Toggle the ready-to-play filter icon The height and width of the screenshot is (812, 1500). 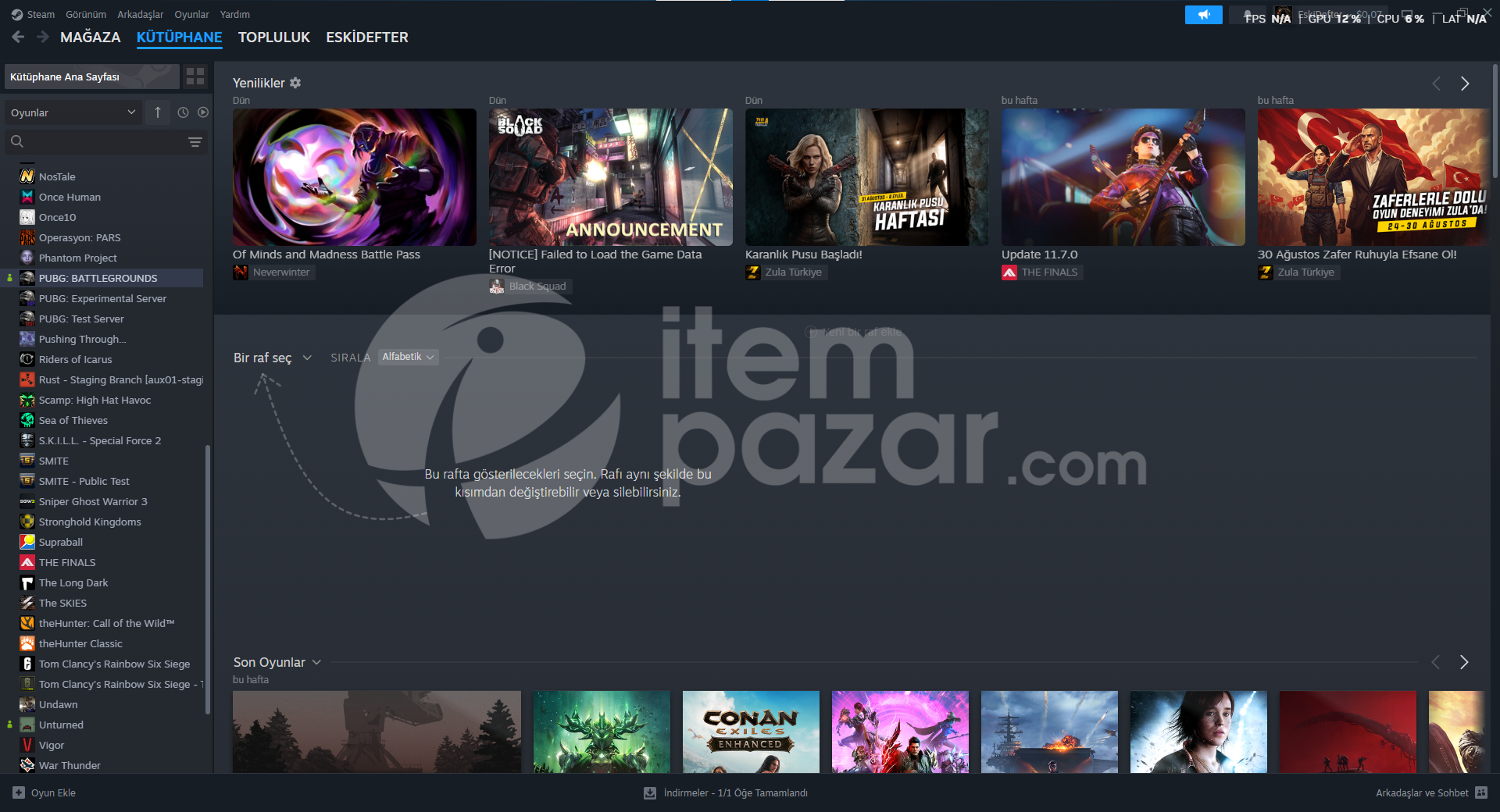pyautogui.click(x=203, y=112)
